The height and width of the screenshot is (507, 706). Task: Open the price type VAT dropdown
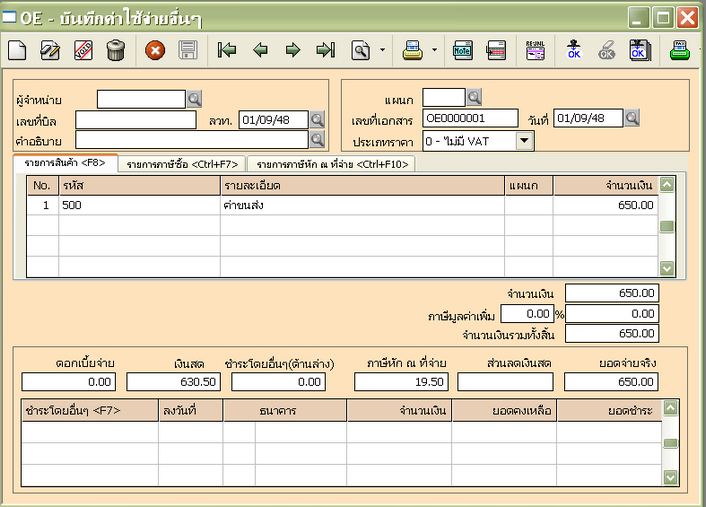pyautogui.click(x=526, y=141)
